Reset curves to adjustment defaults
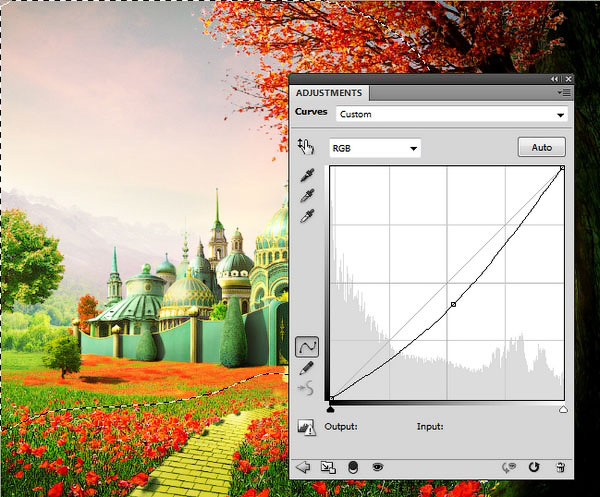600x497 pixels. 534,467
